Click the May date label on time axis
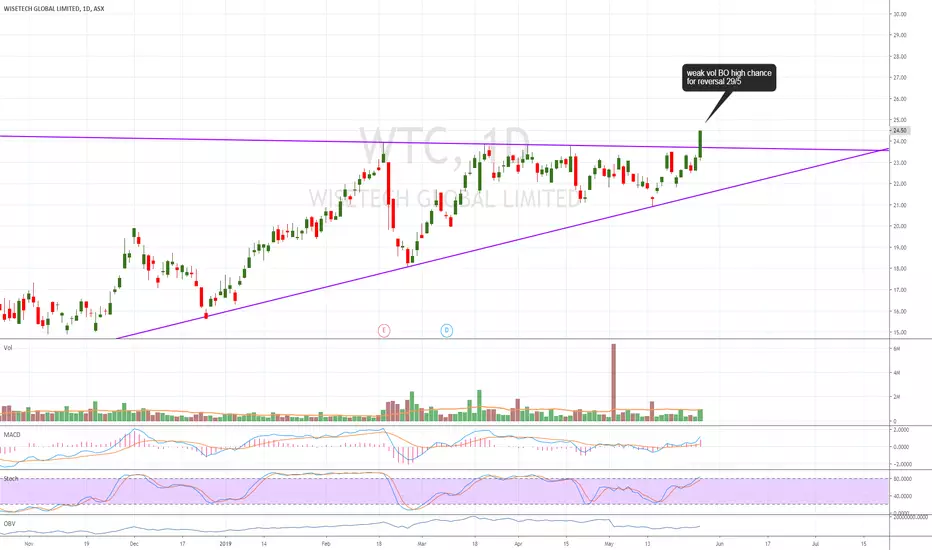The height and width of the screenshot is (550, 932). (x=609, y=543)
